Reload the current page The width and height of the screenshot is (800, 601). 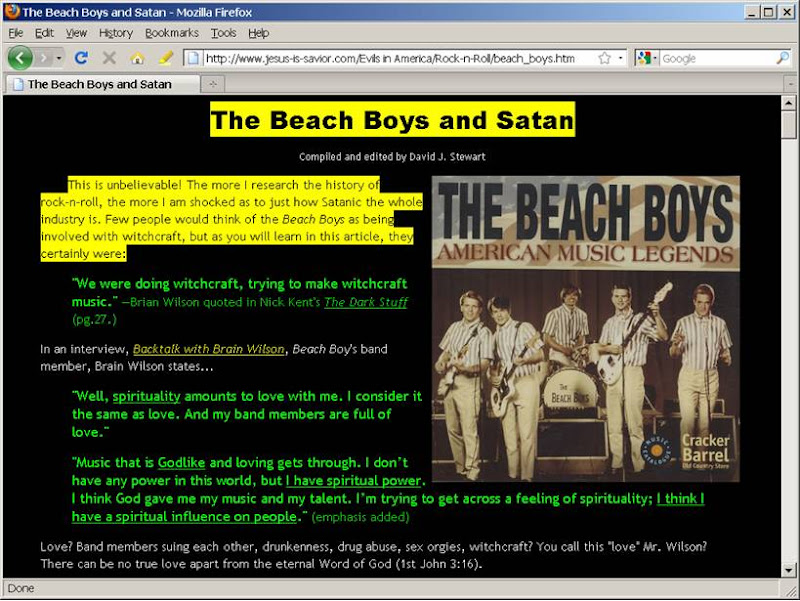[80, 57]
